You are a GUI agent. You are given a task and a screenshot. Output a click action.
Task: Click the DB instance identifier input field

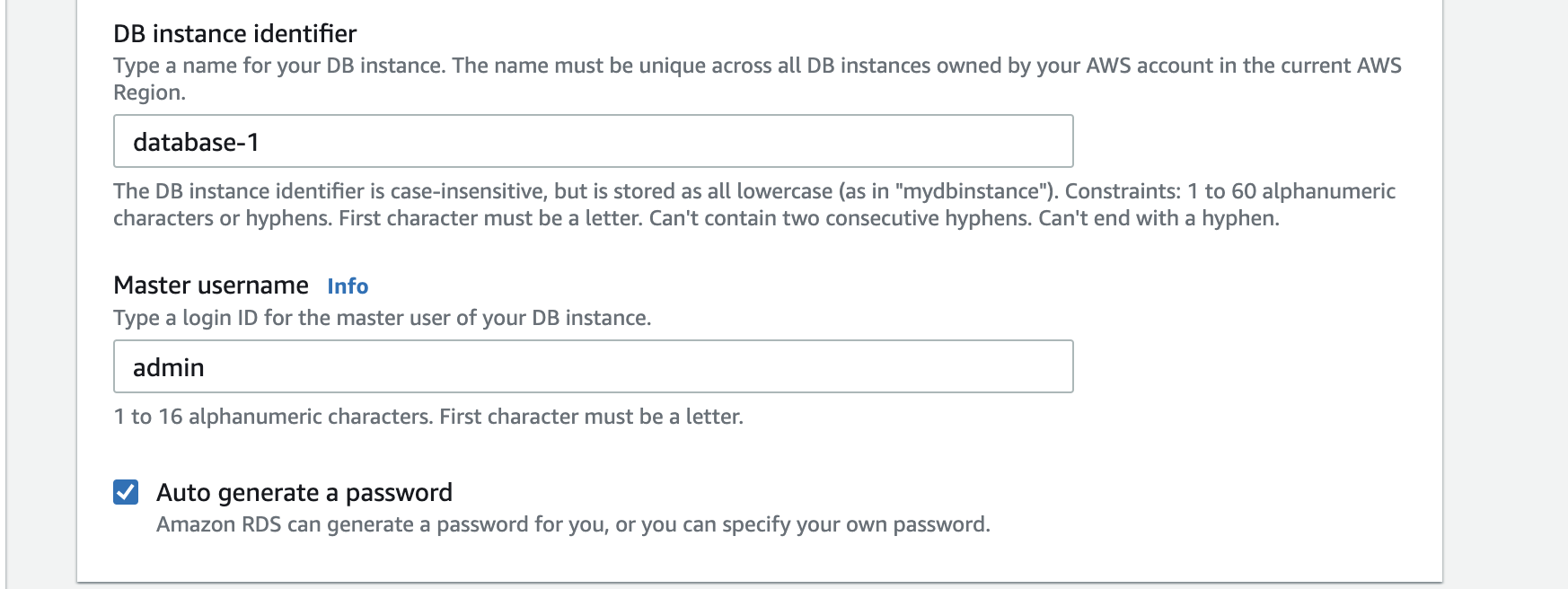(x=593, y=142)
